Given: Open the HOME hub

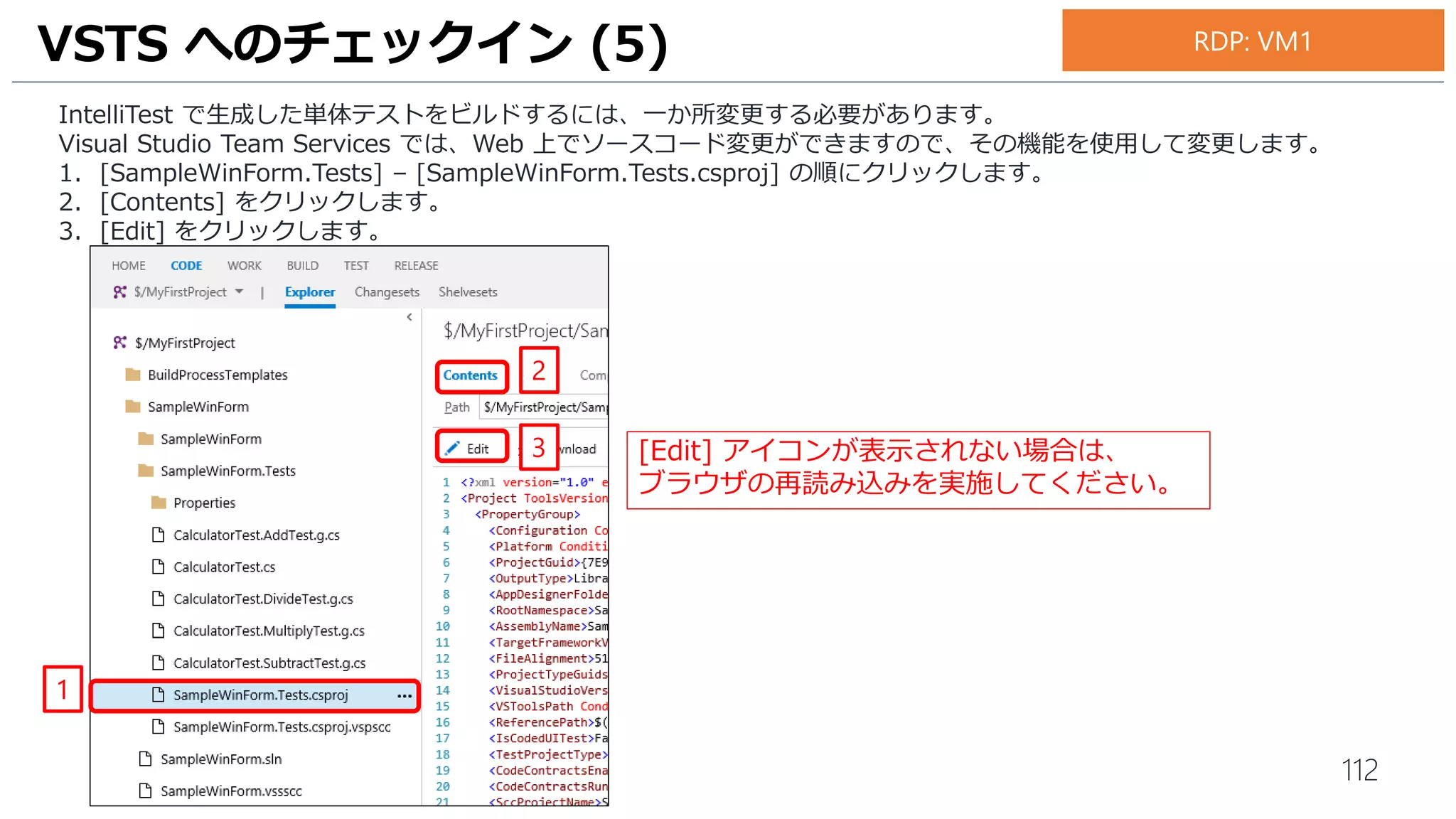Looking at the screenshot, I should pyautogui.click(x=129, y=266).
